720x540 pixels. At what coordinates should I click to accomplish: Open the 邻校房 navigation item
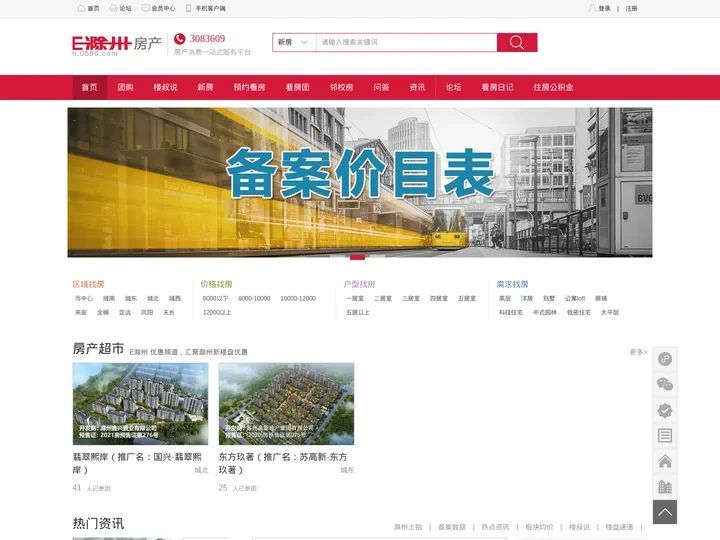pyautogui.click(x=342, y=87)
